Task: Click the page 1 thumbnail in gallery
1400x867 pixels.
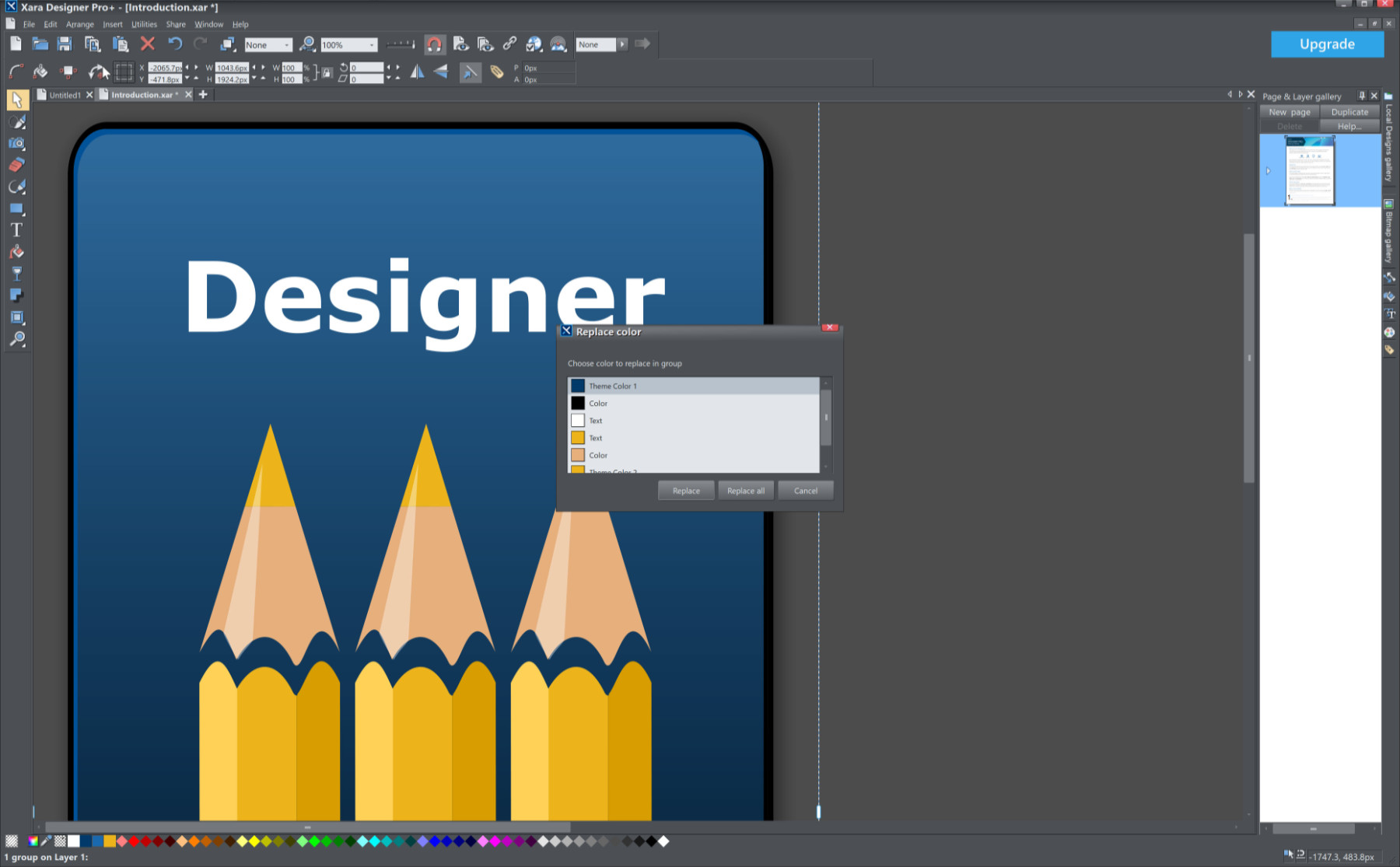Action: point(1309,170)
